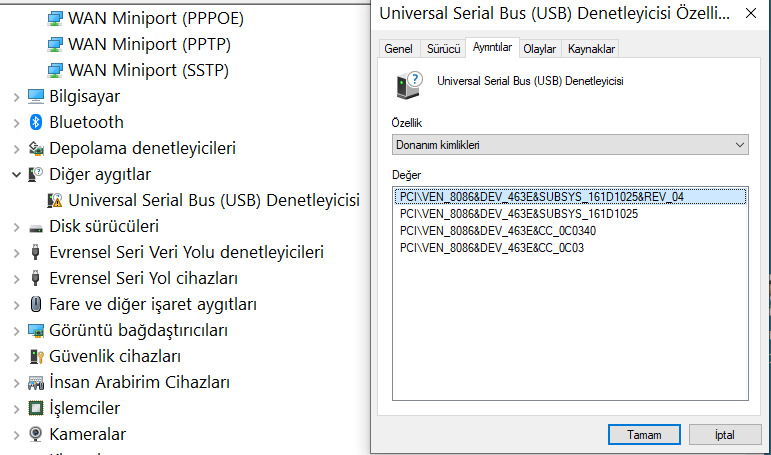Image resolution: width=771 pixels, height=455 pixels.
Task: Expand the Disk sürücüleri node
Action: tap(16, 227)
